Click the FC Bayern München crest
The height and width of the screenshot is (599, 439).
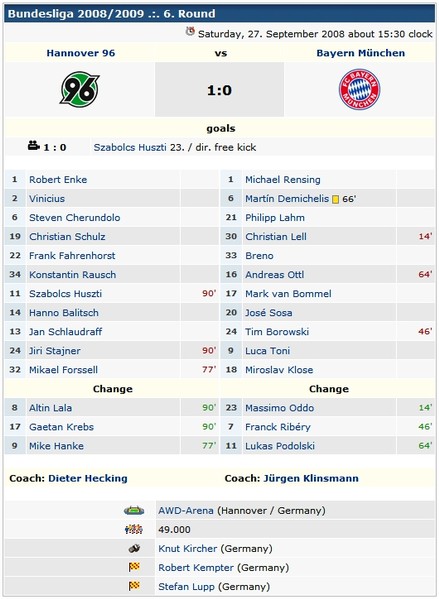pos(360,89)
